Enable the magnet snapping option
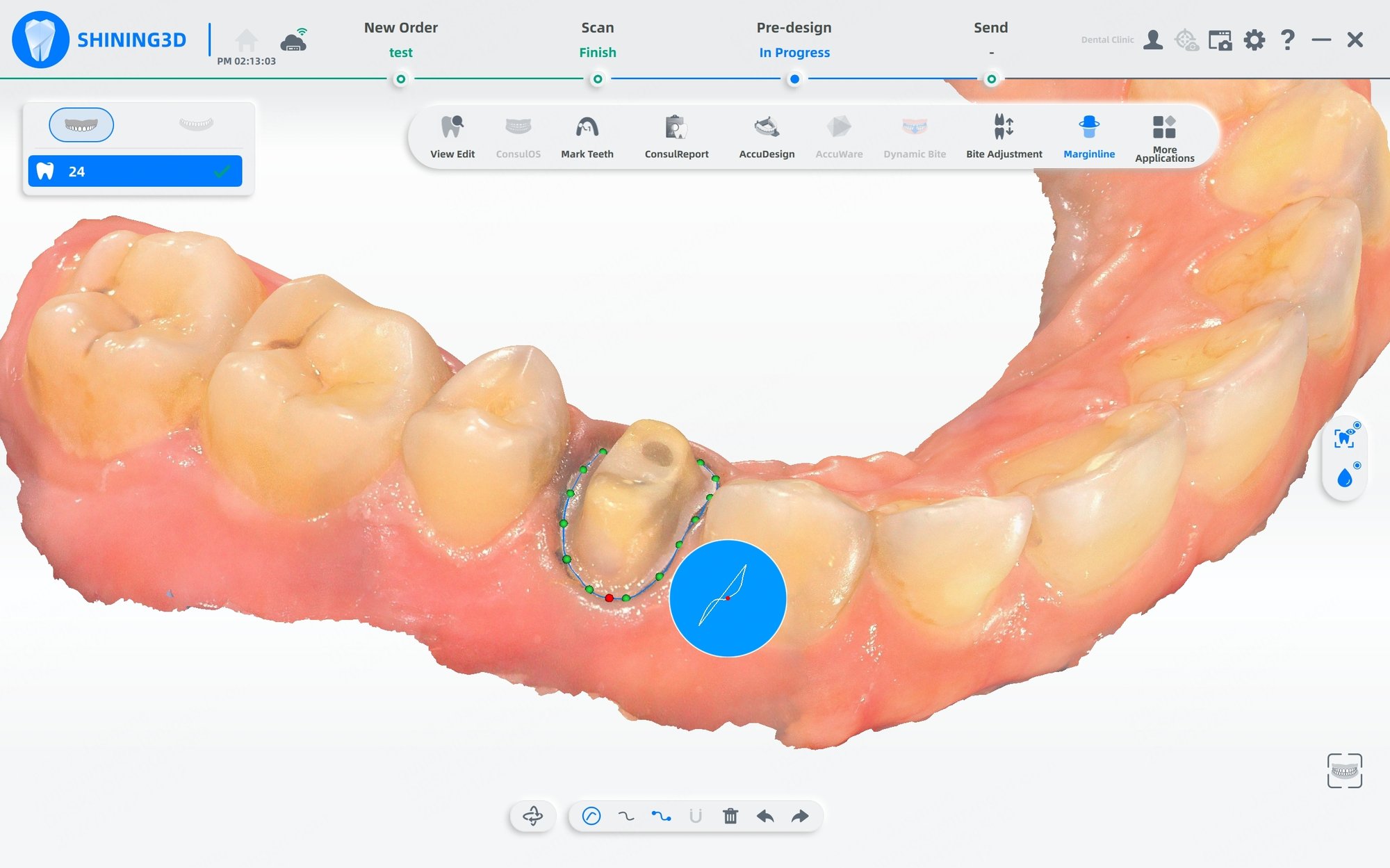The image size is (1390, 868). coord(696,817)
